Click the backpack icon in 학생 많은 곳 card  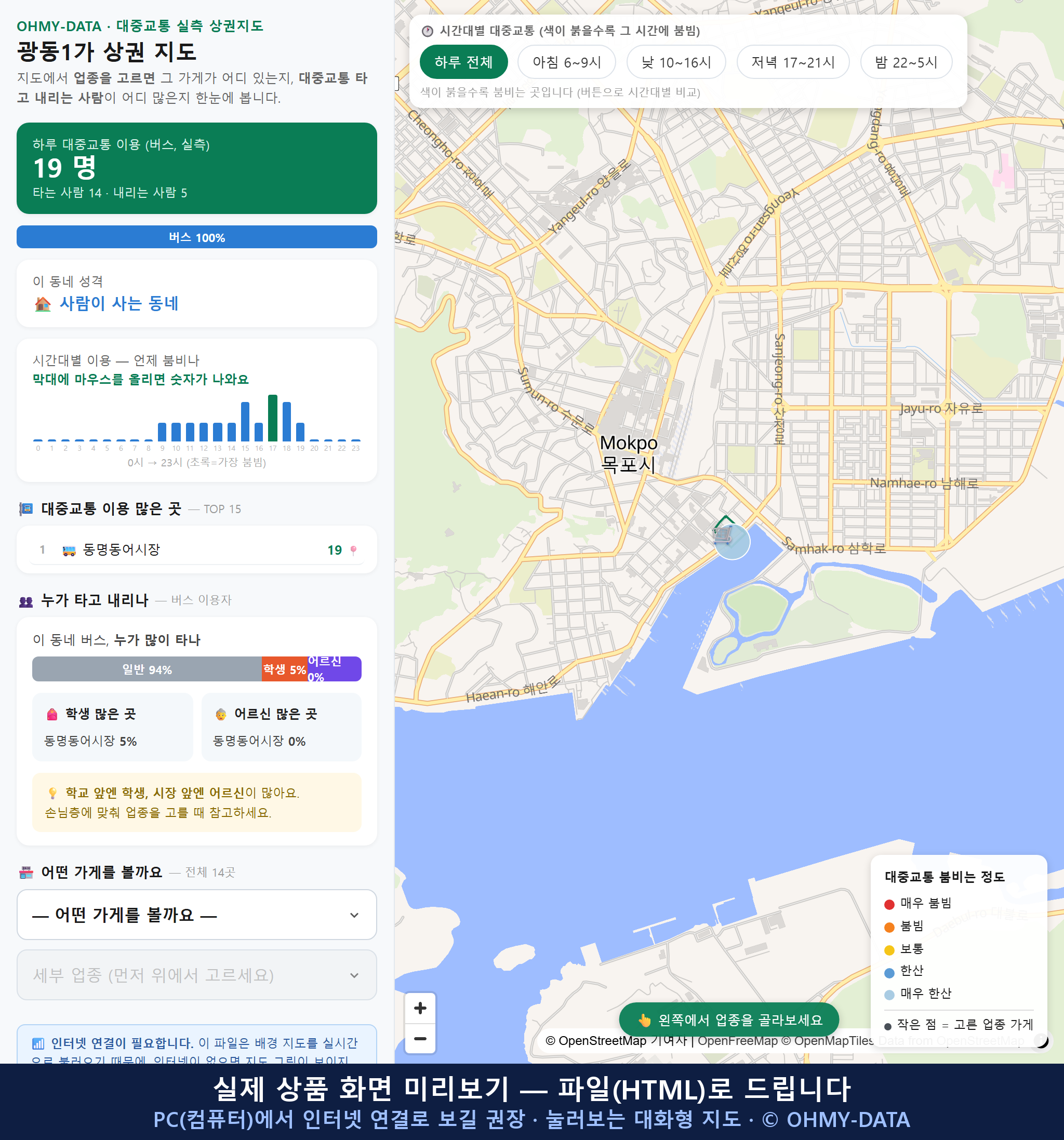point(52,714)
